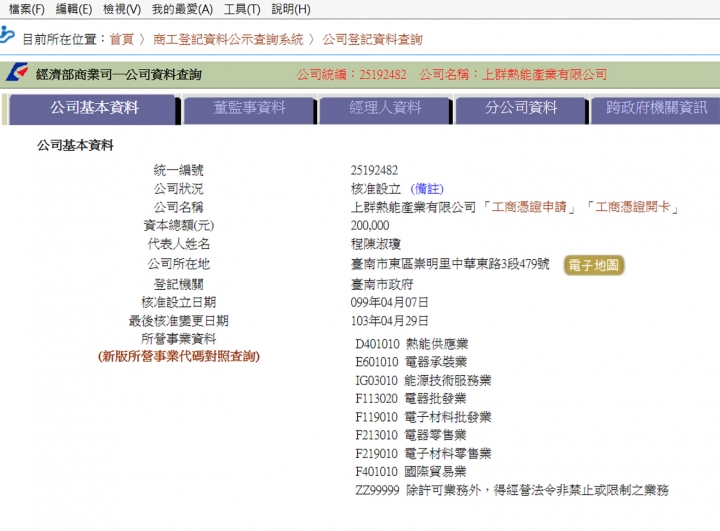Click the 經濟部商業司 logo icon
The height and width of the screenshot is (531, 720).
[17, 73]
